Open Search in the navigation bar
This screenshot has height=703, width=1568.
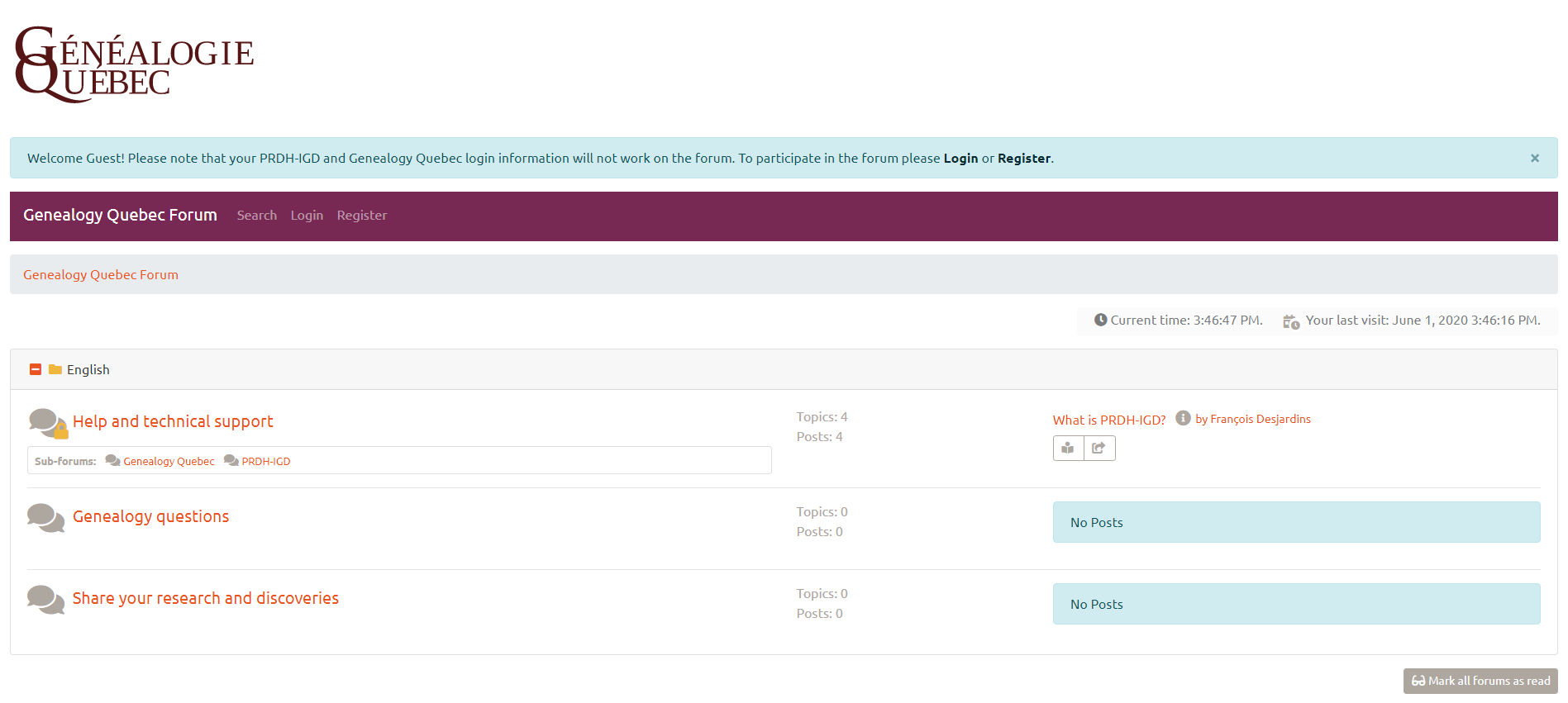coord(257,216)
